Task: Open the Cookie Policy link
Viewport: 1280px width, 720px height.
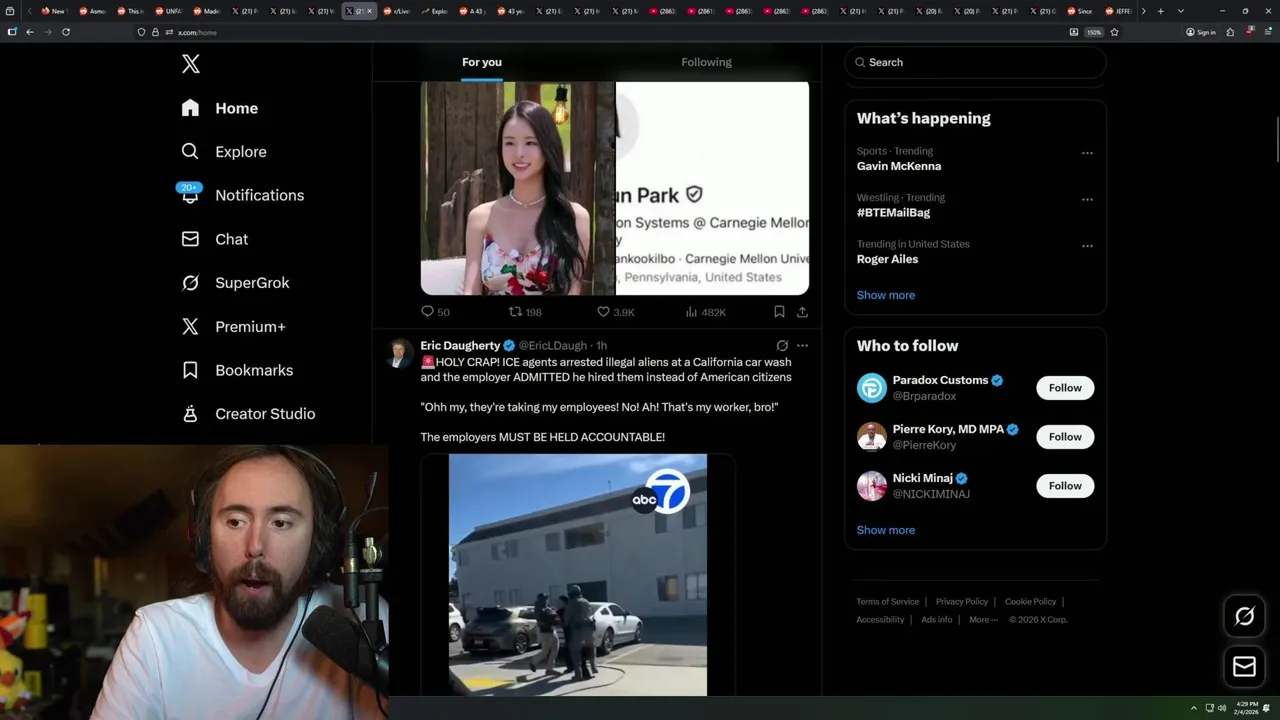Action: pos(1030,602)
